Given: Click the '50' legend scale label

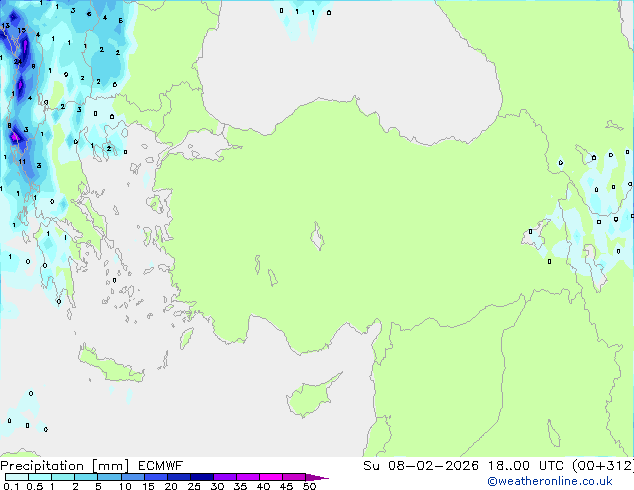Looking at the screenshot, I should [309, 486].
